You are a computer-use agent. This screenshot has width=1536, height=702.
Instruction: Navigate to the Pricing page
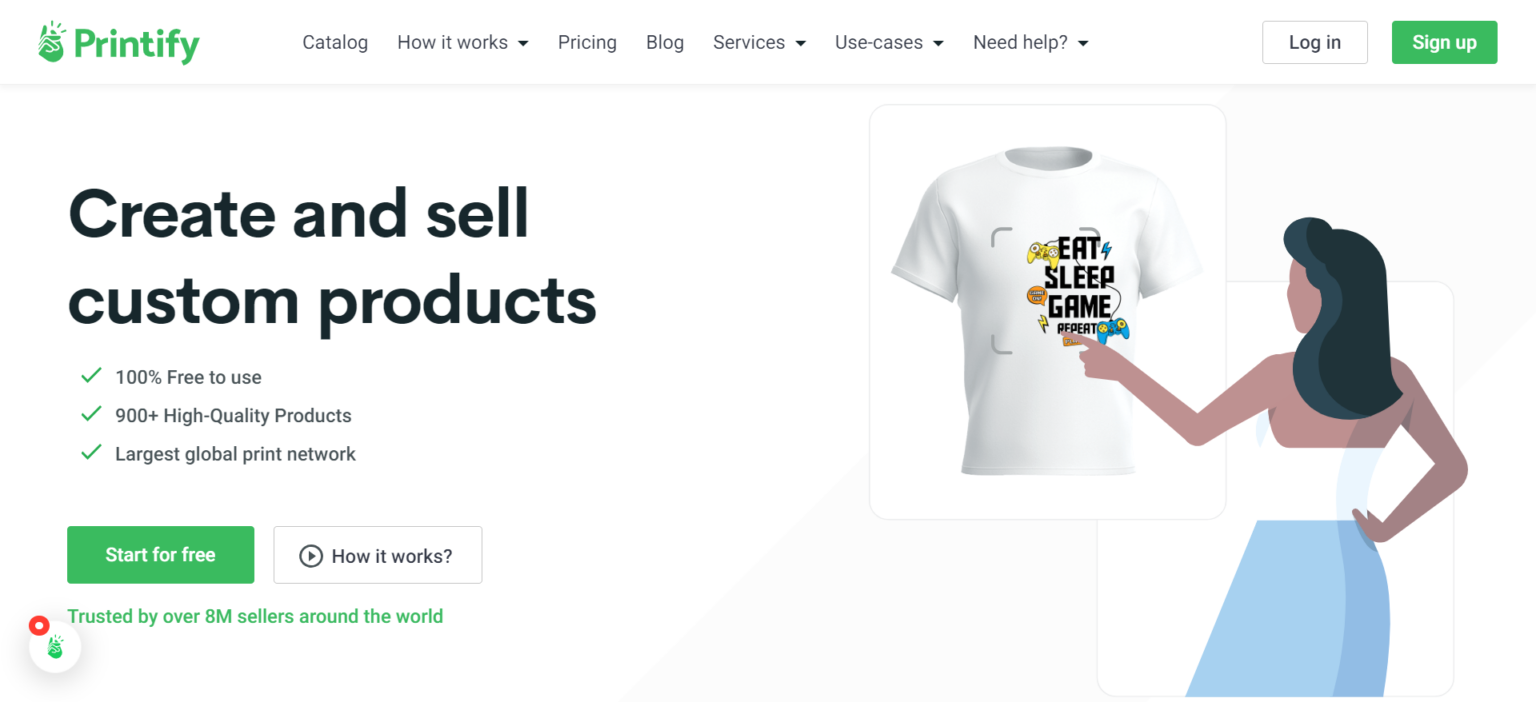click(587, 42)
